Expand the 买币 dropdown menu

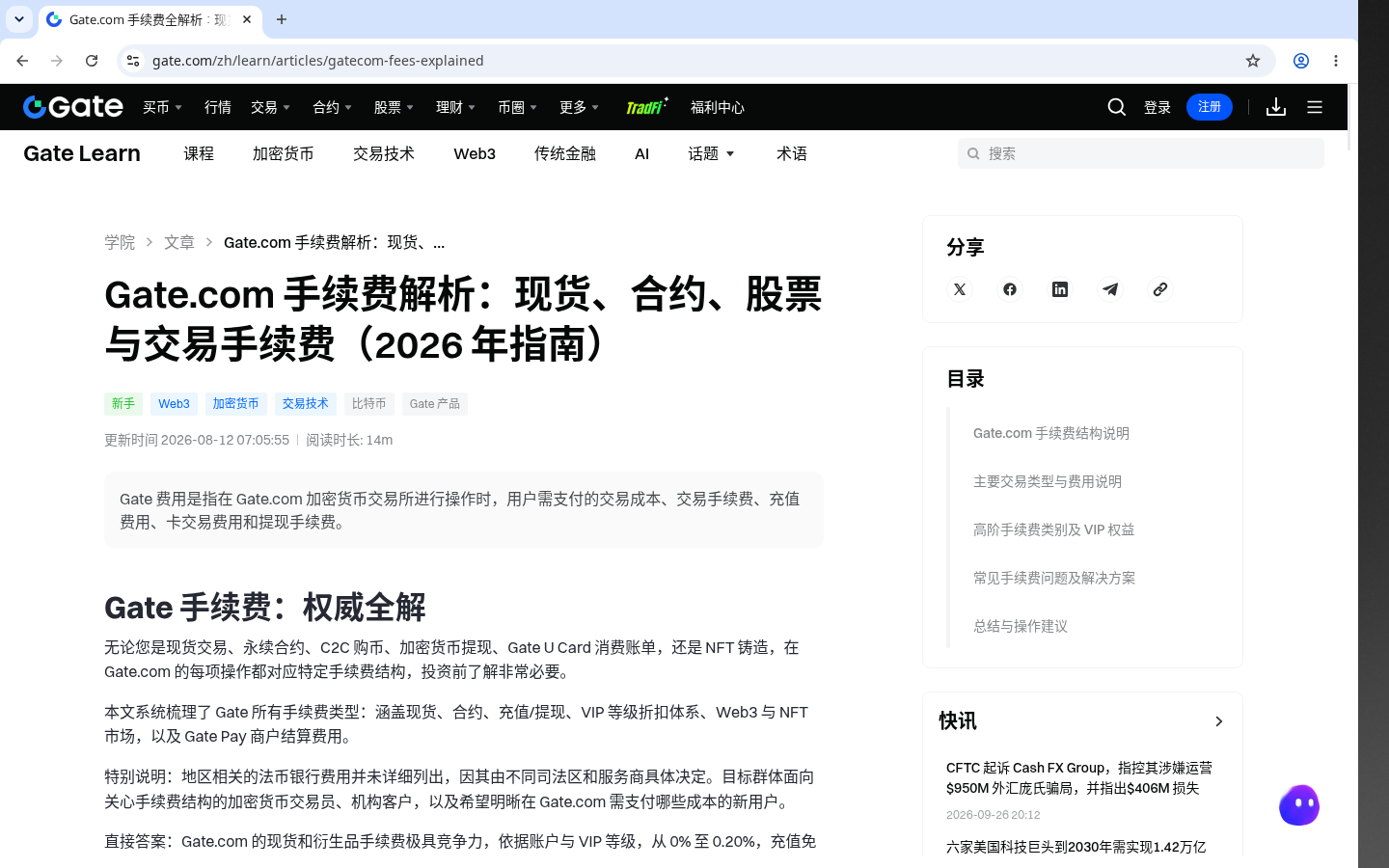163,107
